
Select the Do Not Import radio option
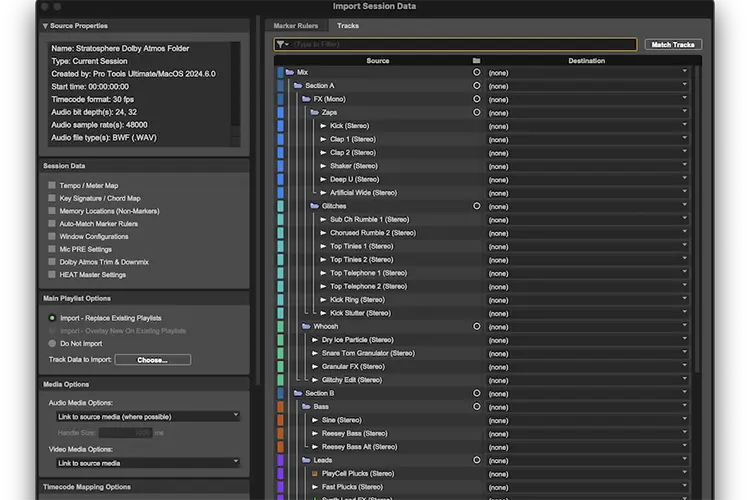coord(52,344)
